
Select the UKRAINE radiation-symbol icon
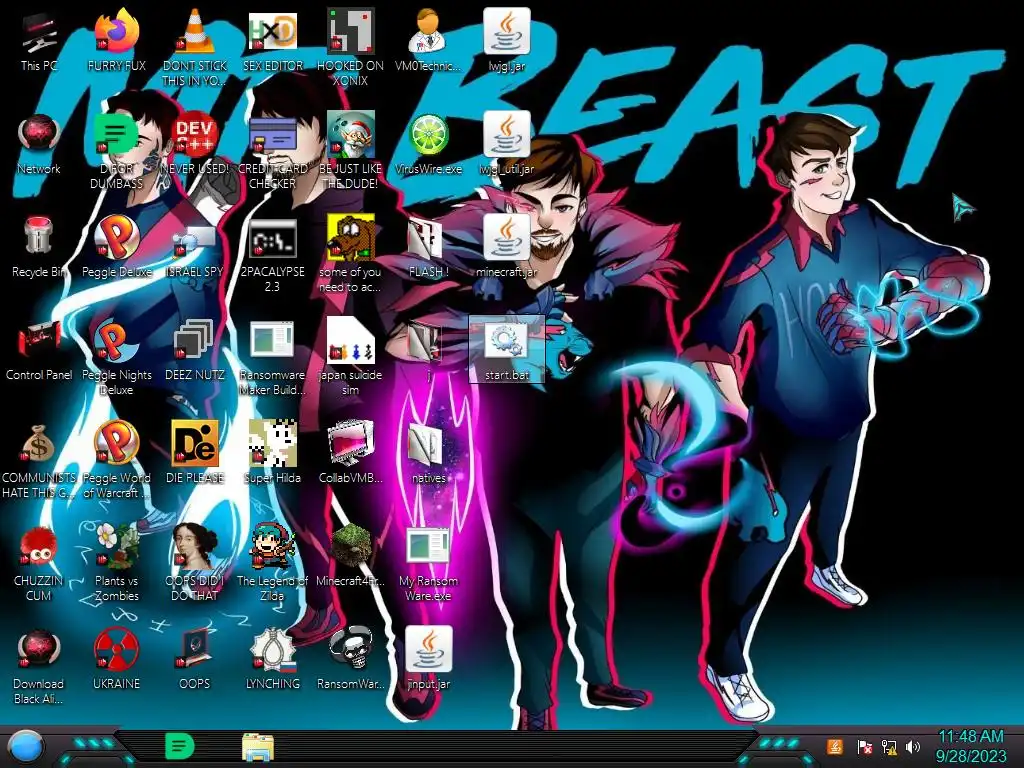coord(117,659)
